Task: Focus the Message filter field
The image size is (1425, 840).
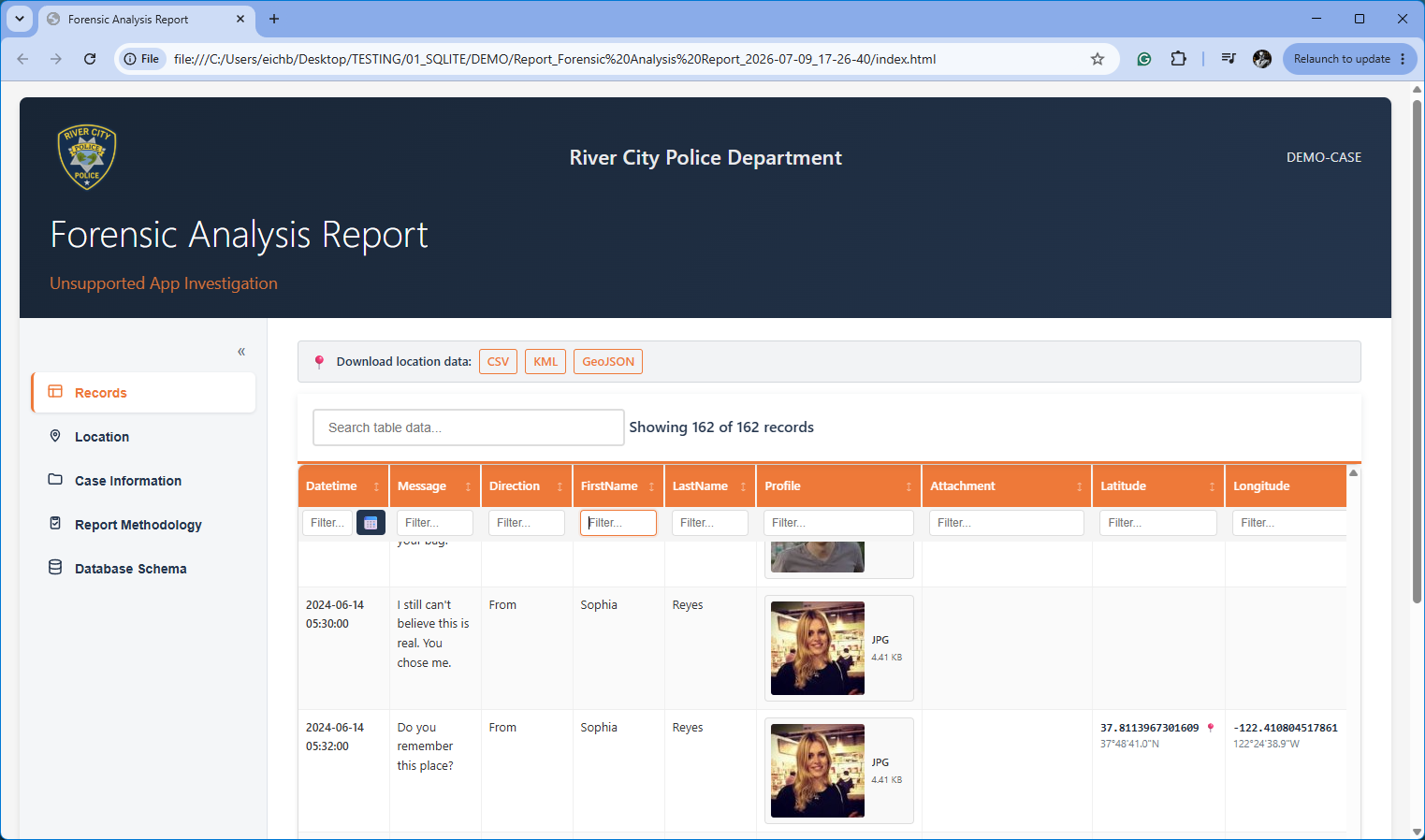Action: (x=435, y=523)
